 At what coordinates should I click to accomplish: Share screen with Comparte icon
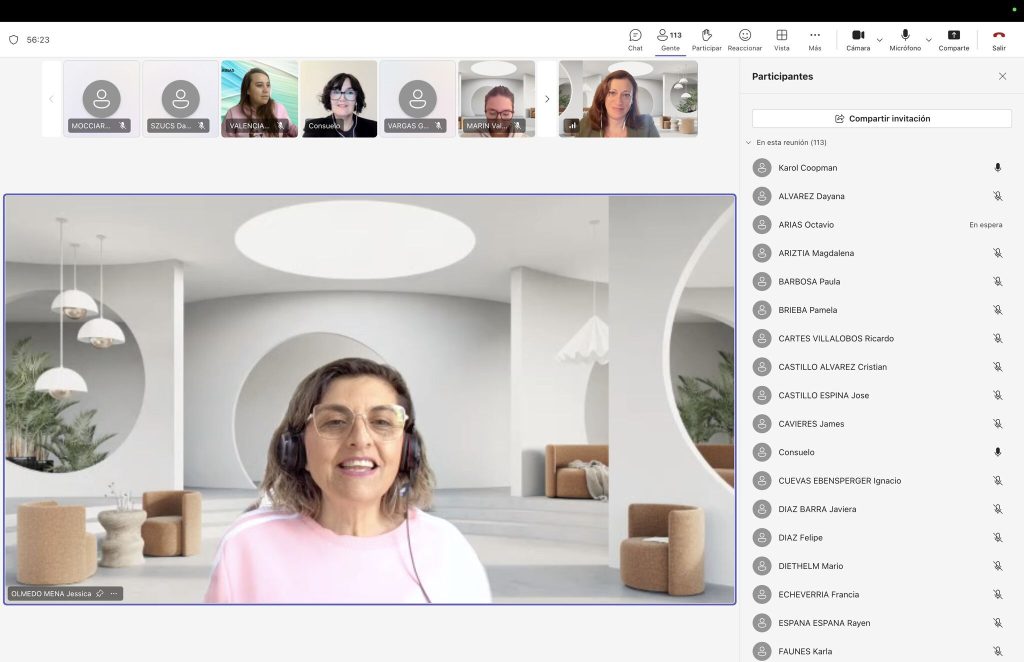pyautogui.click(x=953, y=39)
